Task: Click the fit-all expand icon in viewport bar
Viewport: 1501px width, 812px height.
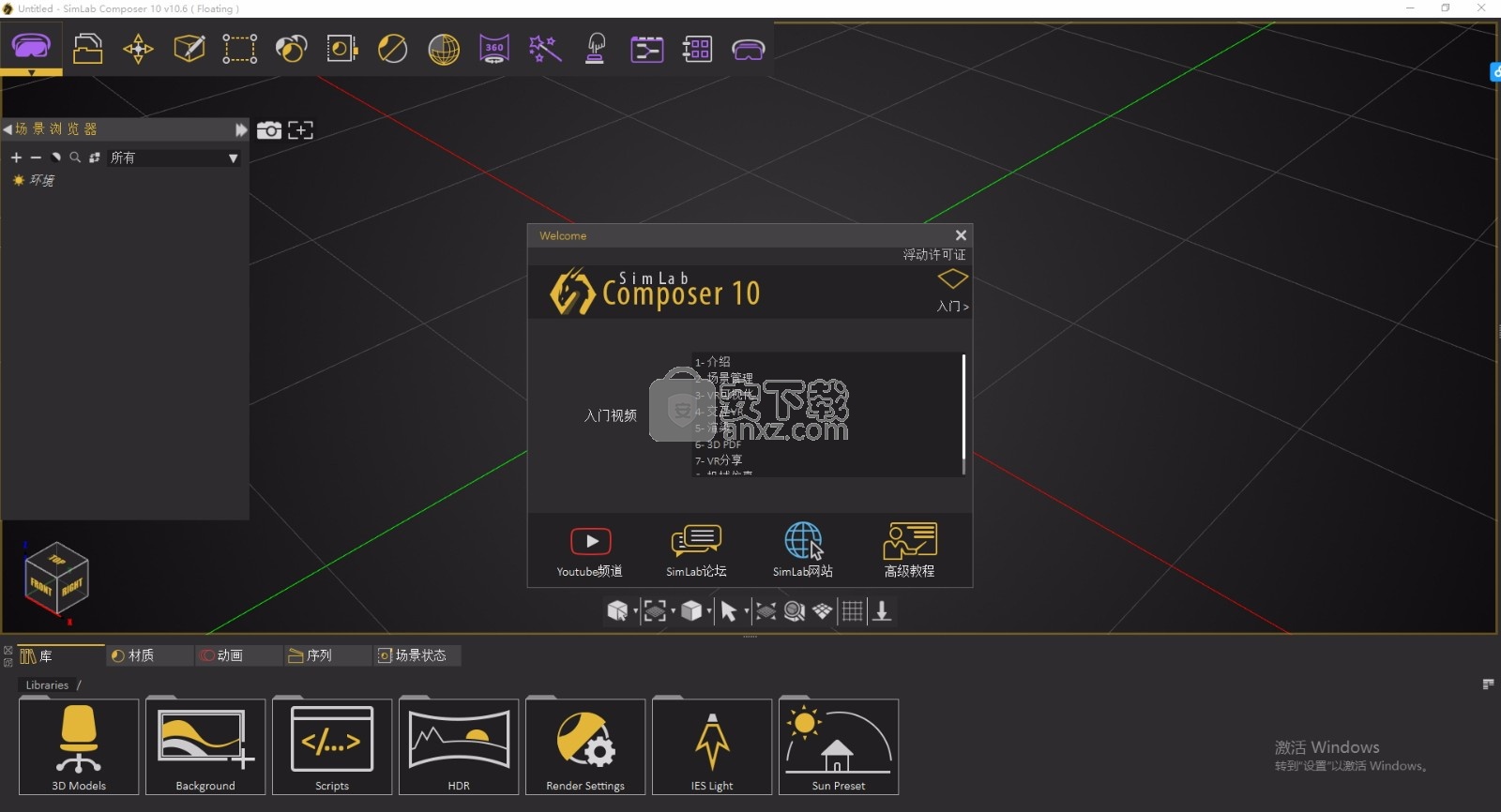Action: tap(766, 611)
